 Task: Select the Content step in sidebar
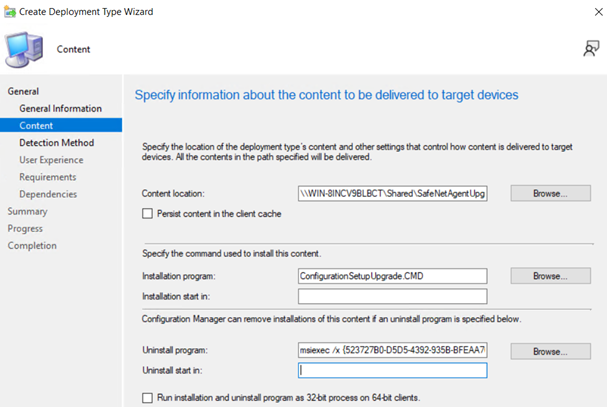click(36, 126)
